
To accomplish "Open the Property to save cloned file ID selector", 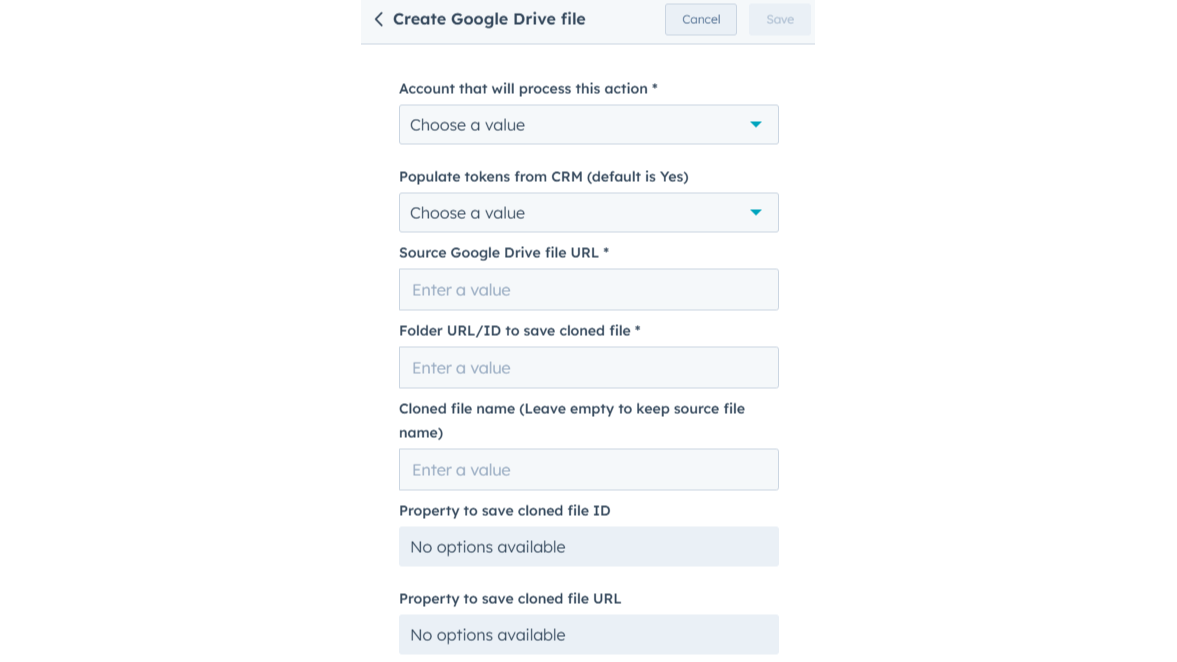I will point(588,546).
